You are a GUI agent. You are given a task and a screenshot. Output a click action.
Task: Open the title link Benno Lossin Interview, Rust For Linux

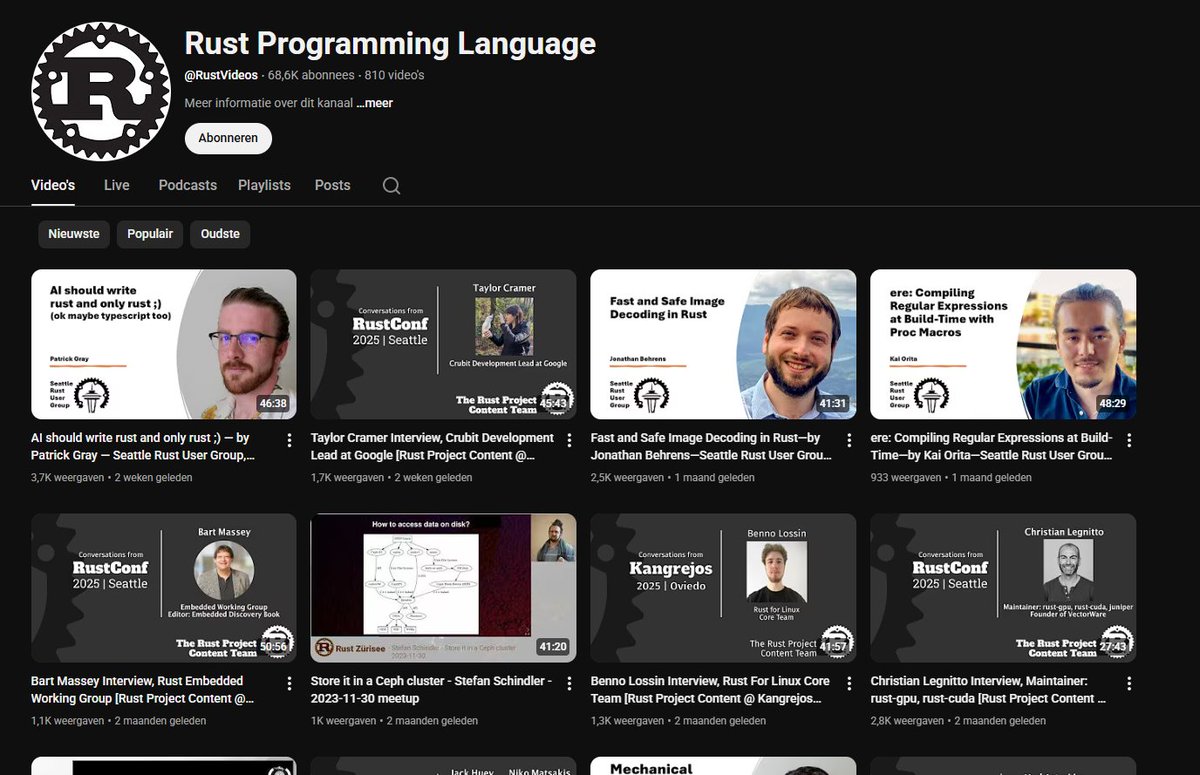[710, 689]
